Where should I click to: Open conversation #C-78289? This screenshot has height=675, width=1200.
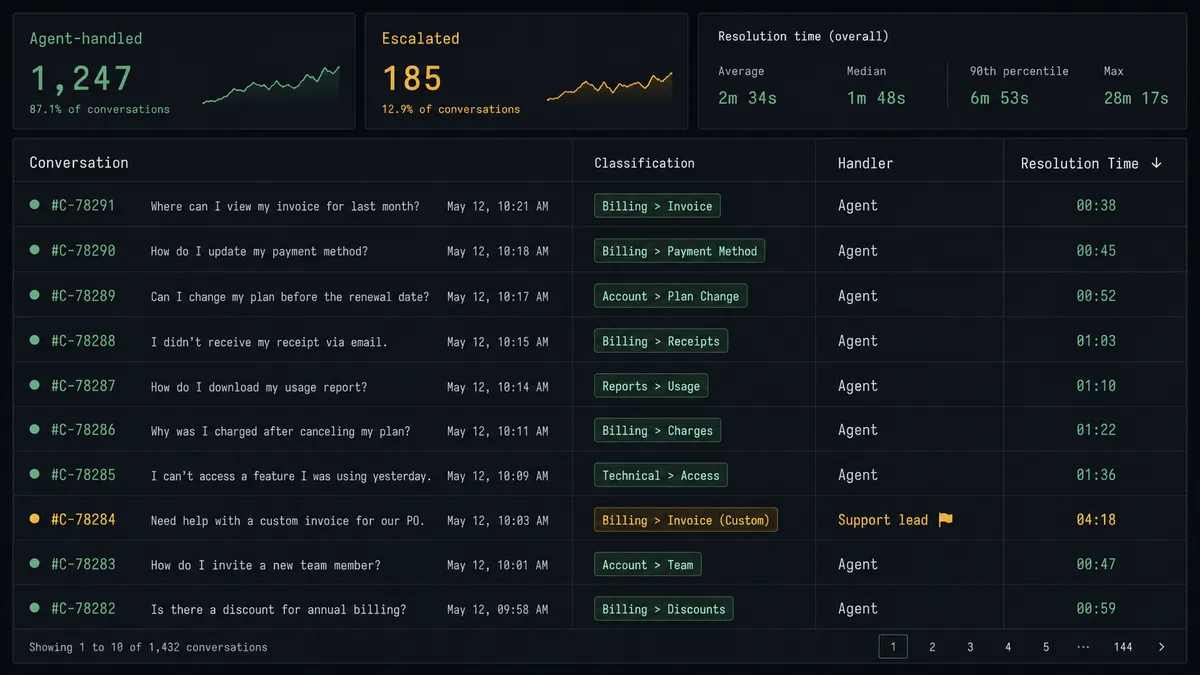point(83,295)
